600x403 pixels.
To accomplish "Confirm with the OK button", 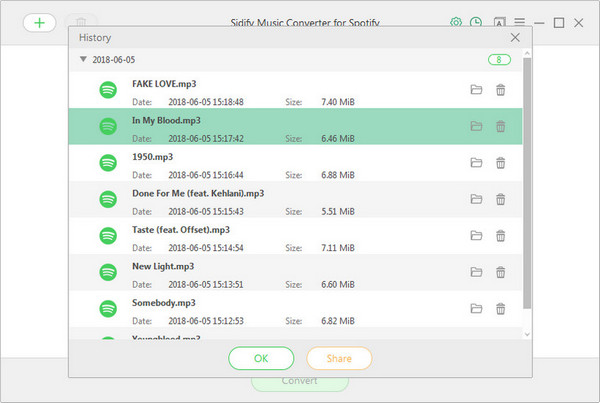I will pos(261,359).
